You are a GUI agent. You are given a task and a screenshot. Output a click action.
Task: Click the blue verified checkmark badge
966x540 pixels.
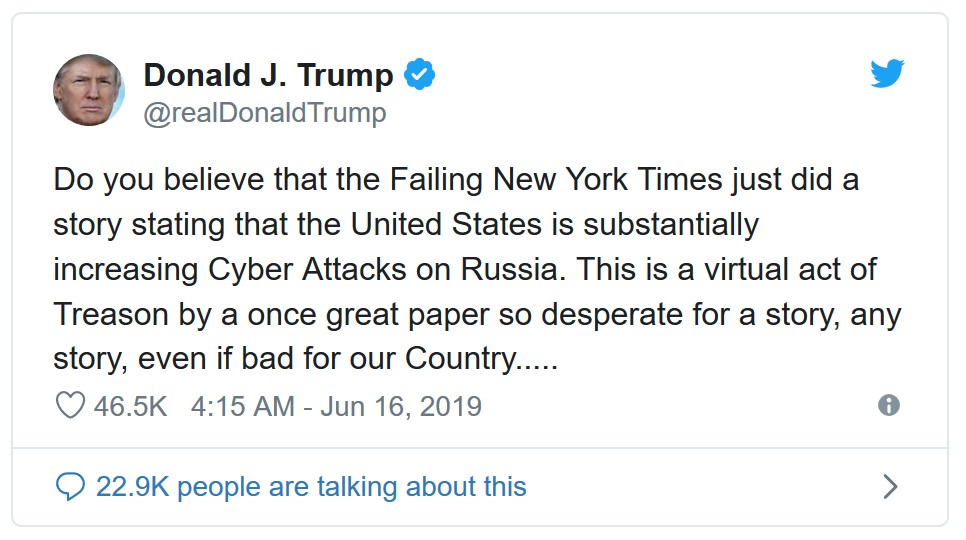point(420,75)
